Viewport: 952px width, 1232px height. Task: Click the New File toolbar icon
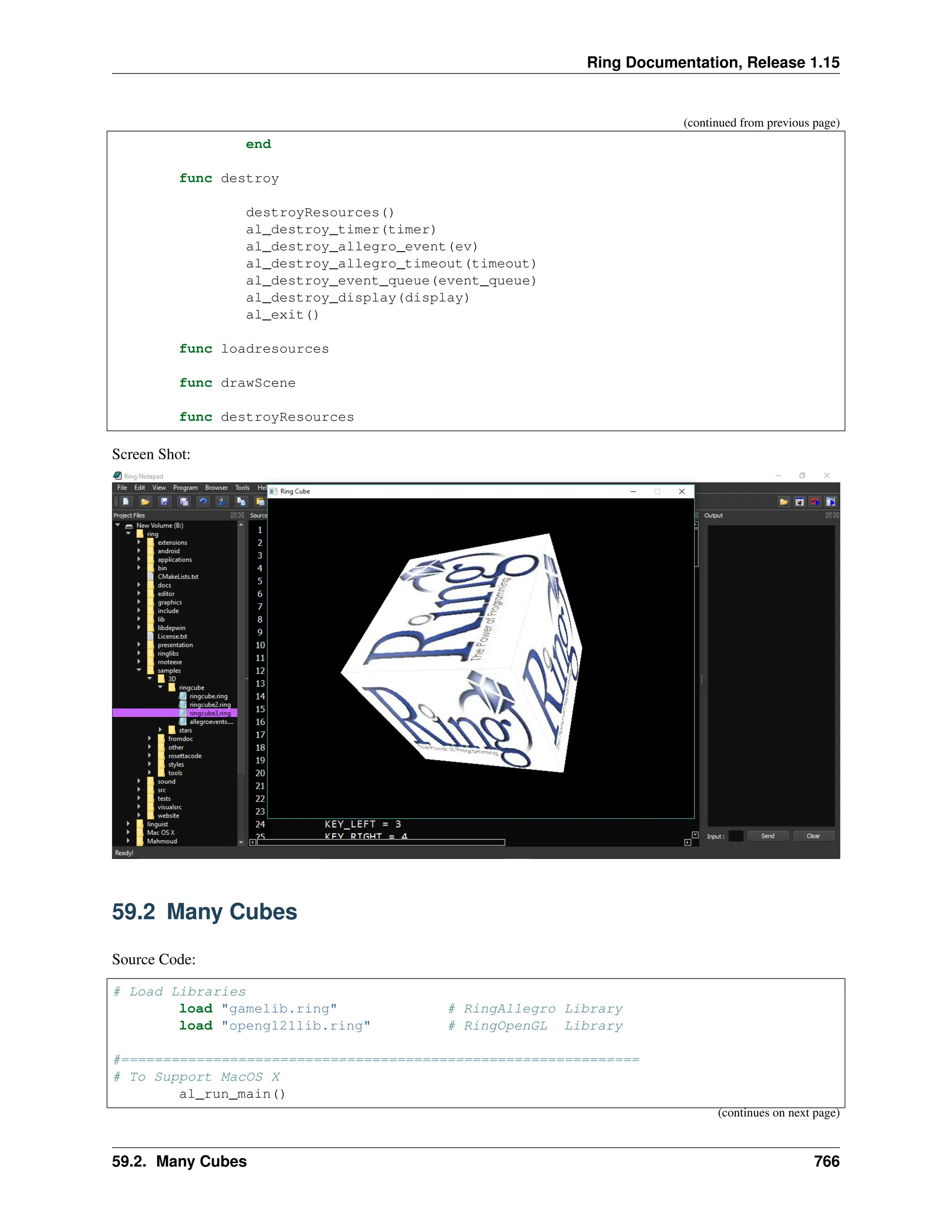(x=126, y=502)
